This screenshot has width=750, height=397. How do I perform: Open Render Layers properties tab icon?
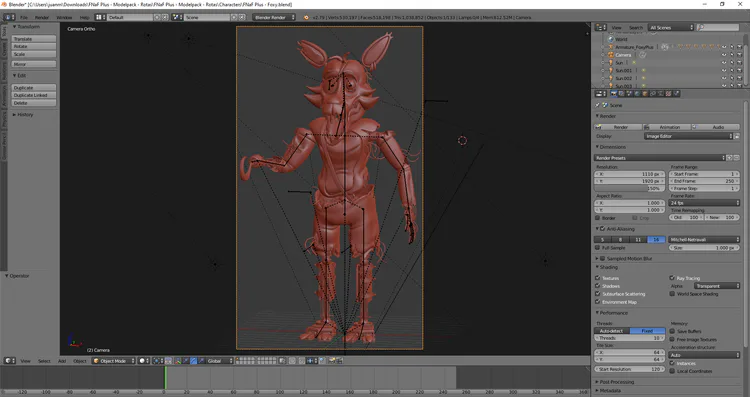click(x=621, y=94)
